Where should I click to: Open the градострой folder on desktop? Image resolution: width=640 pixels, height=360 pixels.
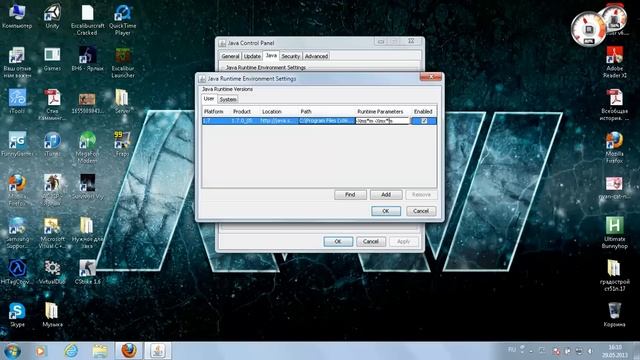coord(614,276)
